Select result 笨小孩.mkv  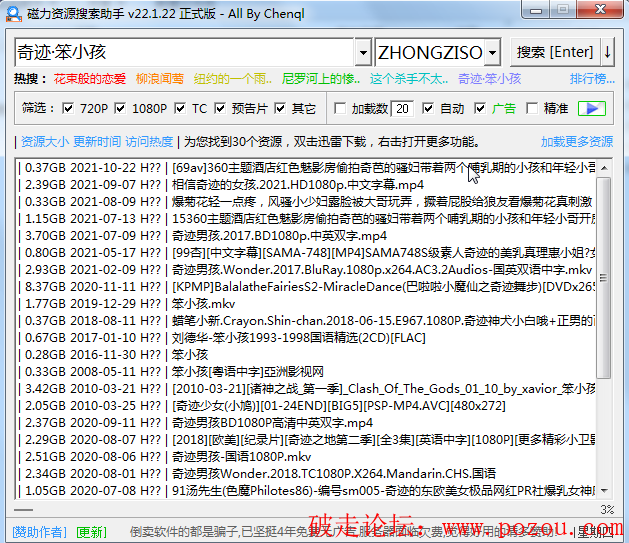[306, 304]
